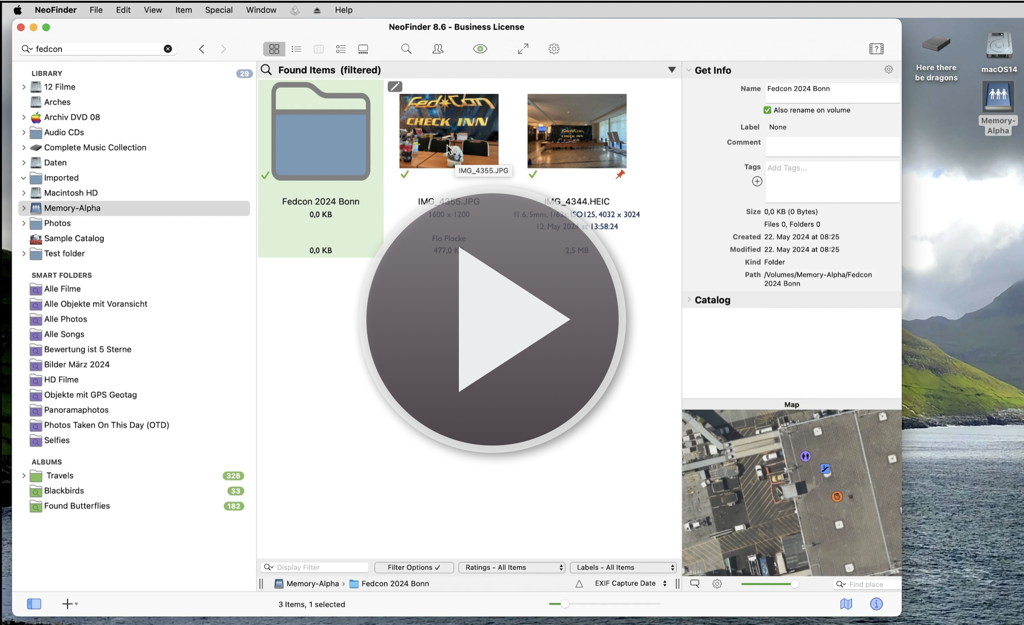1024x625 pixels.
Task: Click the map annotation bubble icon
Action: point(695,584)
